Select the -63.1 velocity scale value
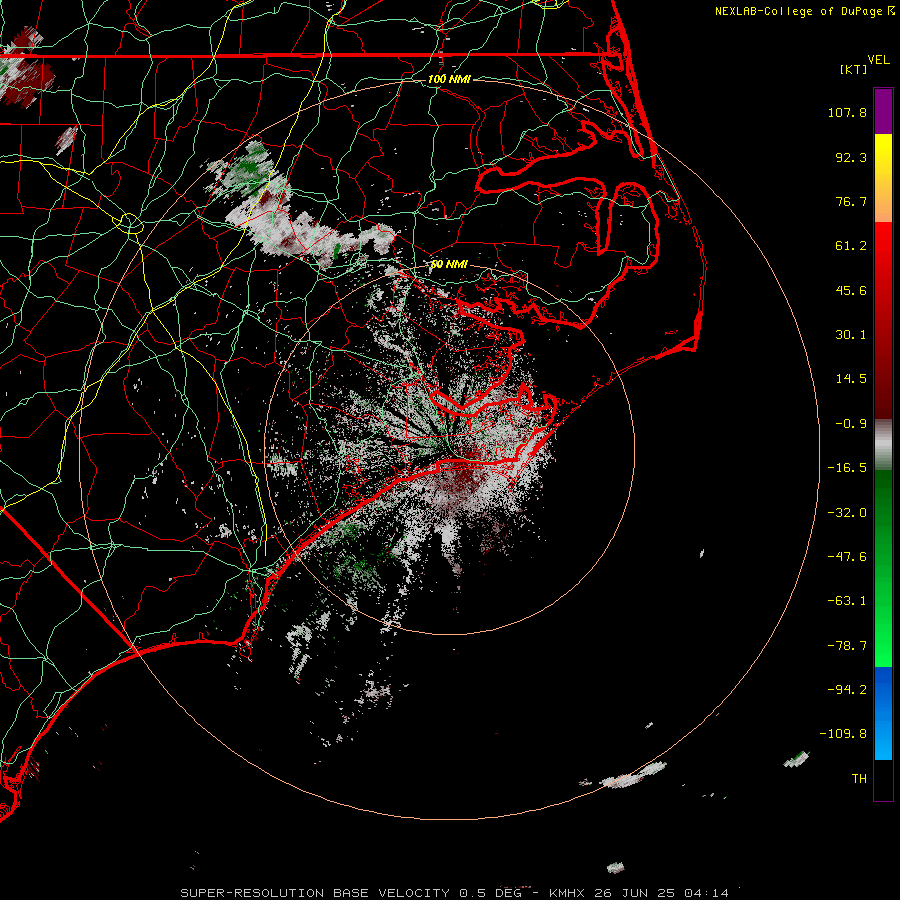The width and height of the screenshot is (900, 900). [847, 601]
